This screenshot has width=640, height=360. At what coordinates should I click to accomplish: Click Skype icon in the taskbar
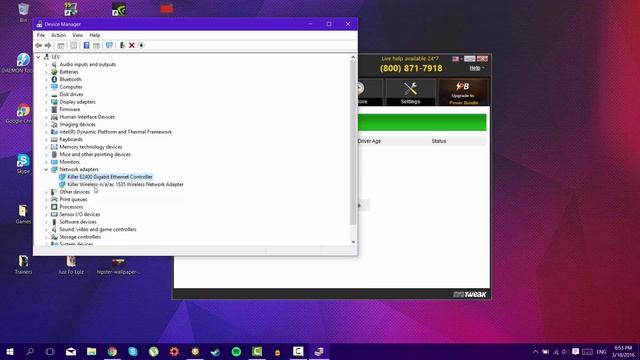[x=133, y=351]
